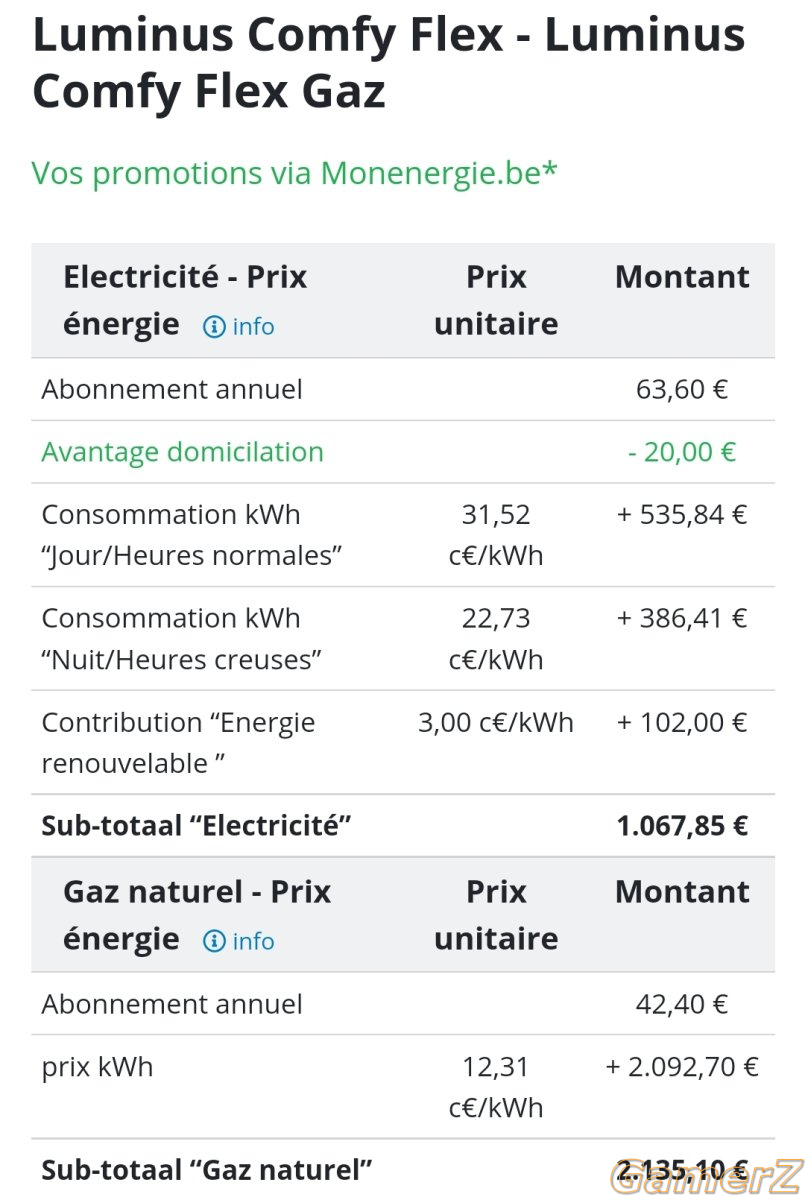The width and height of the screenshot is (805, 1200).
Task: Select the 12,31 c€/kWh gas unit price
Action: click(x=496, y=1087)
